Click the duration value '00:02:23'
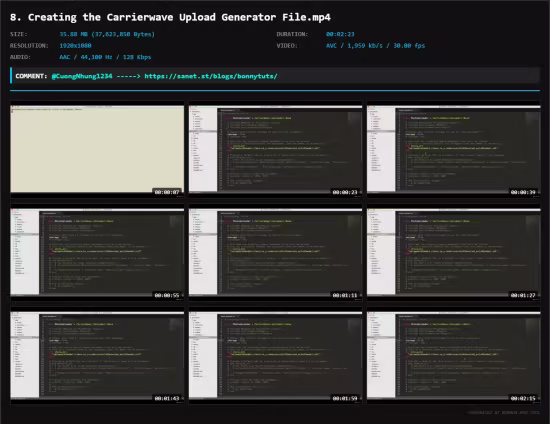Image resolution: width=550 pixels, height=424 pixels. point(340,34)
